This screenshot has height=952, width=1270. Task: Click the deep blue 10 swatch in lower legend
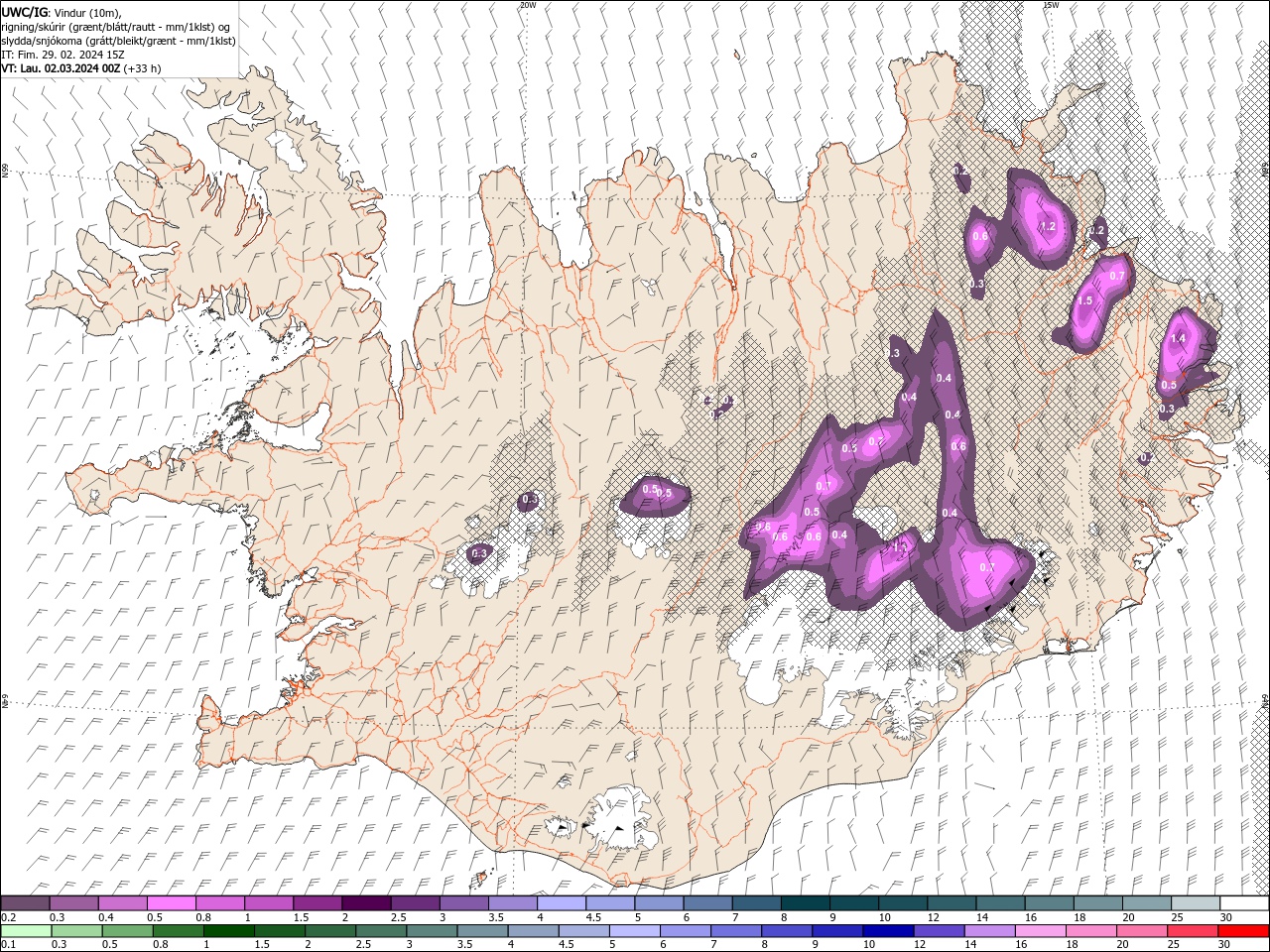pos(887,931)
